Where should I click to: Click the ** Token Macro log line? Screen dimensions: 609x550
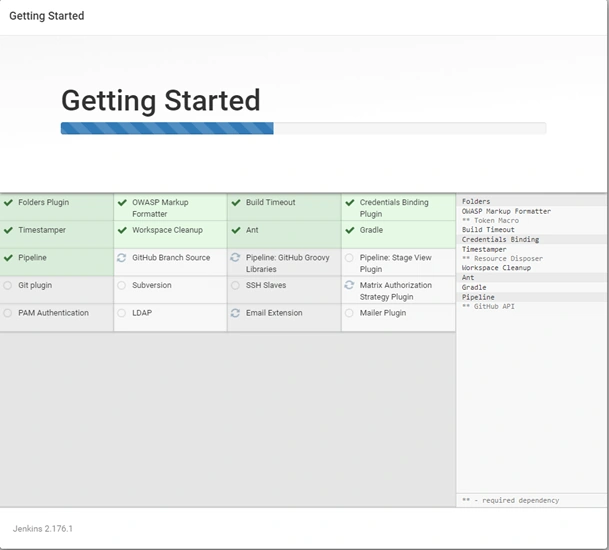pos(490,221)
